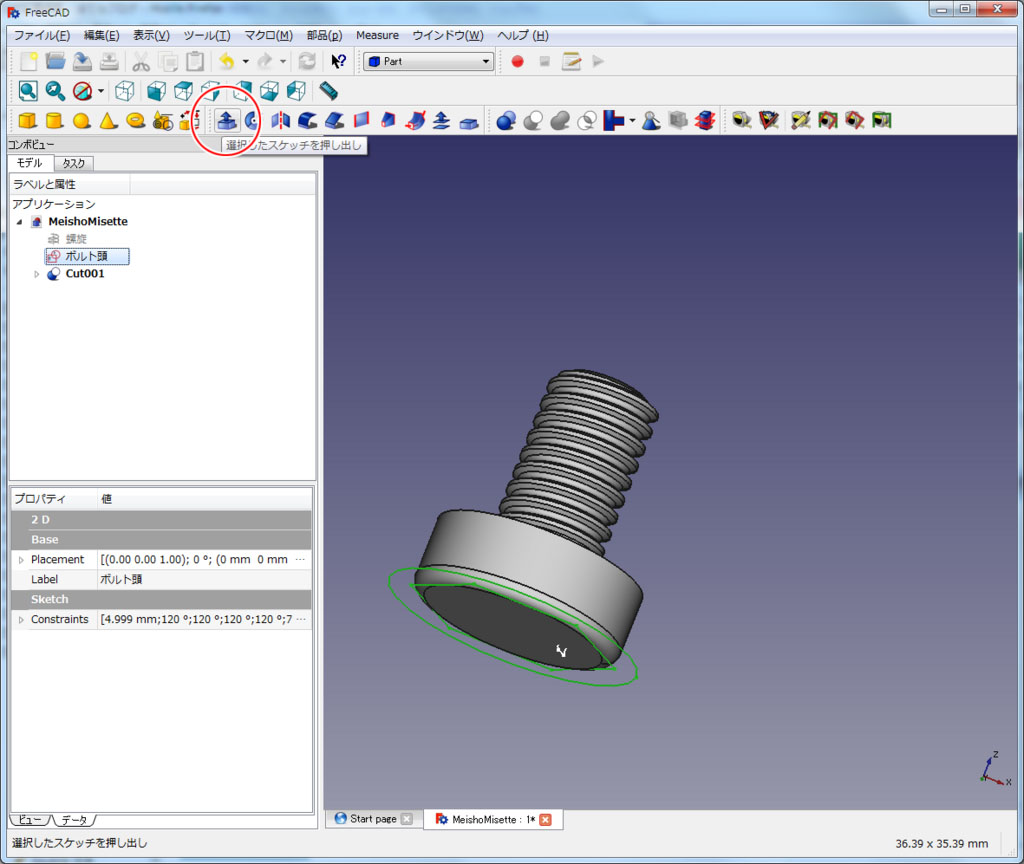The height and width of the screenshot is (864, 1024).
Task: Open the undo history dropdown arrow
Action: click(246, 61)
